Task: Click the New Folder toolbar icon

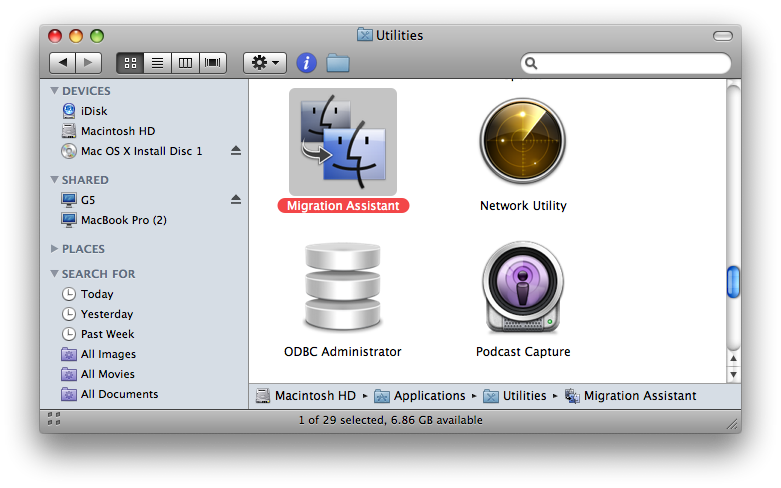Action: tap(338, 63)
